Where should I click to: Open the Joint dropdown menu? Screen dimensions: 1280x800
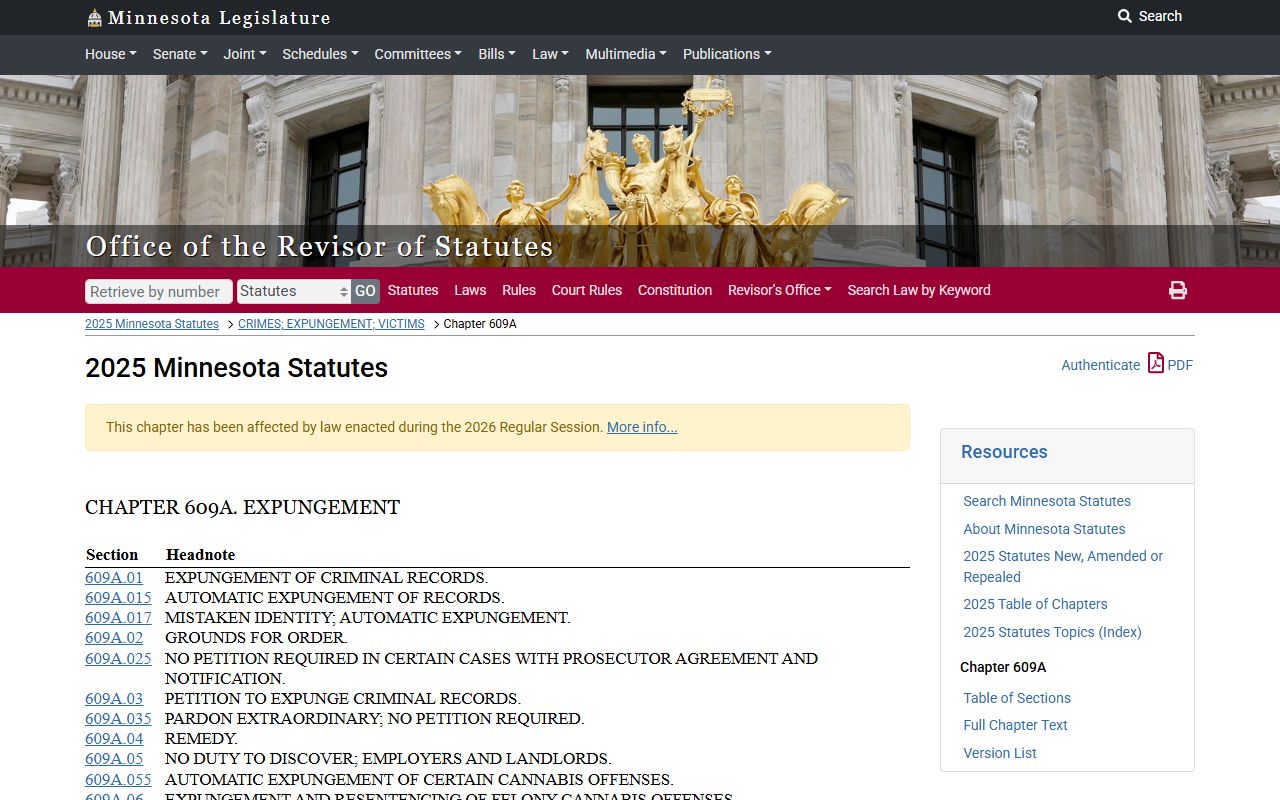tap(245, 54)
